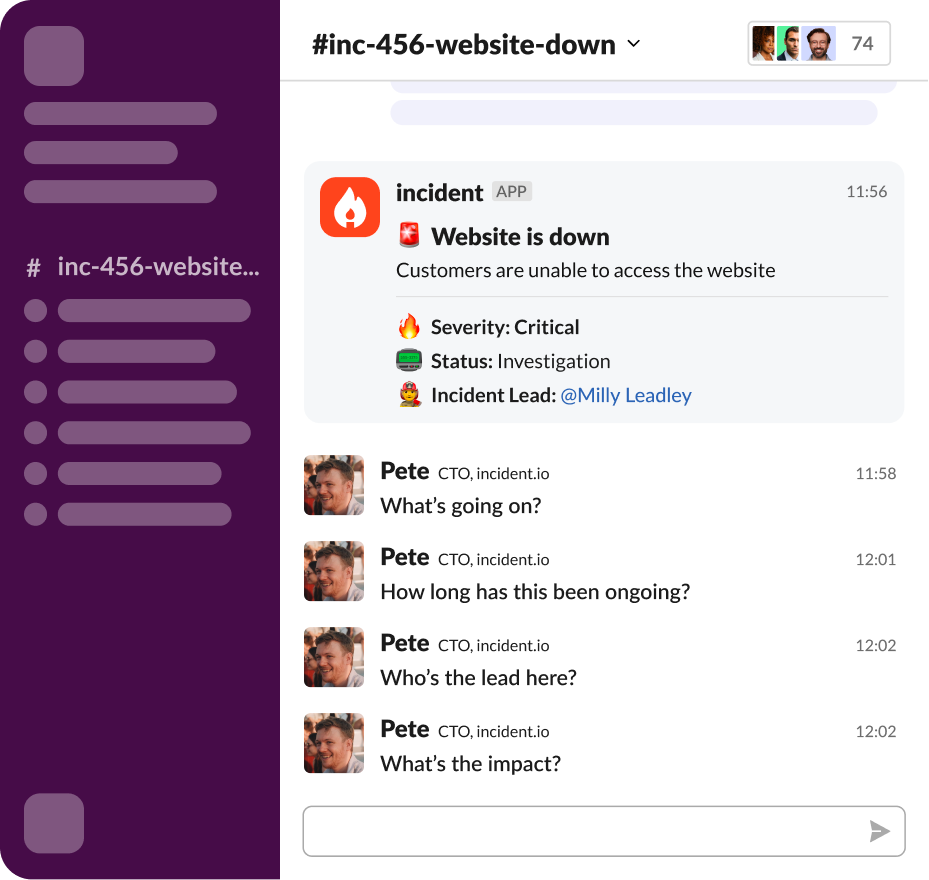Expand the channel name dropdown chevron
Viewport: 929px width, 880px height.
click(x=634, y=43)
